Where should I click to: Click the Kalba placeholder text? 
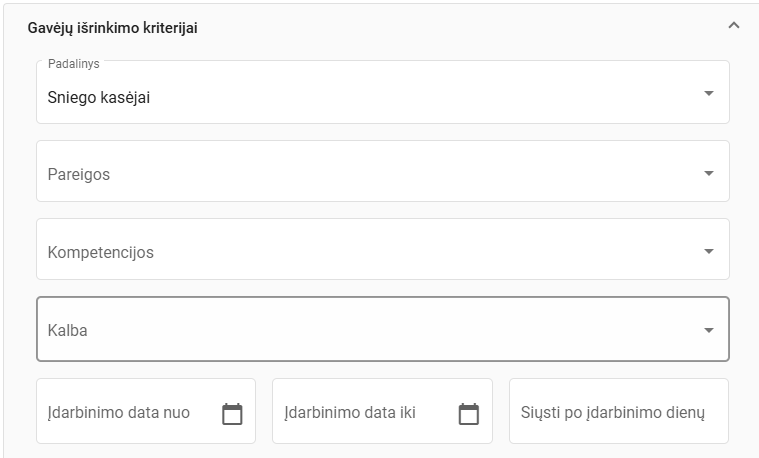click(x=67, y=330)
